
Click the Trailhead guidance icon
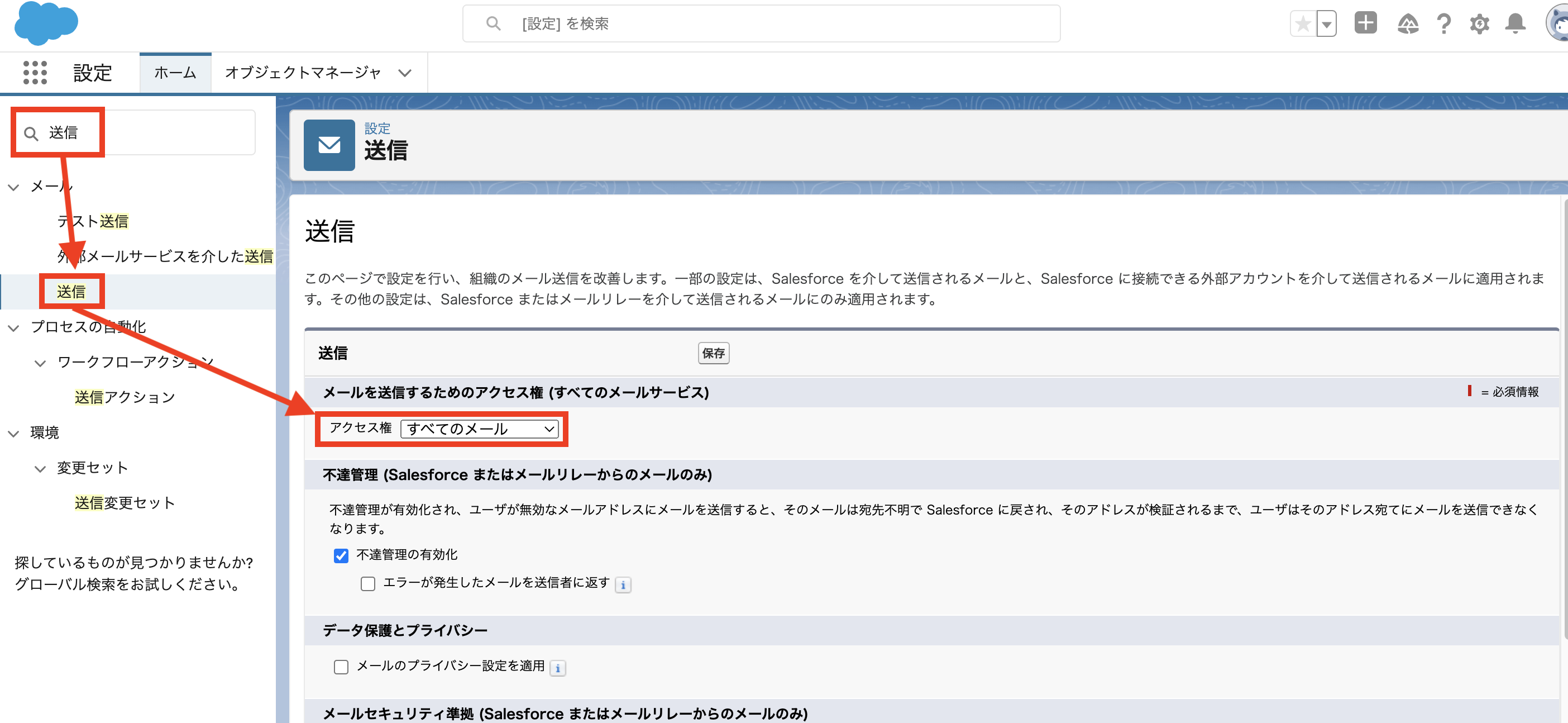point(1408,23)
